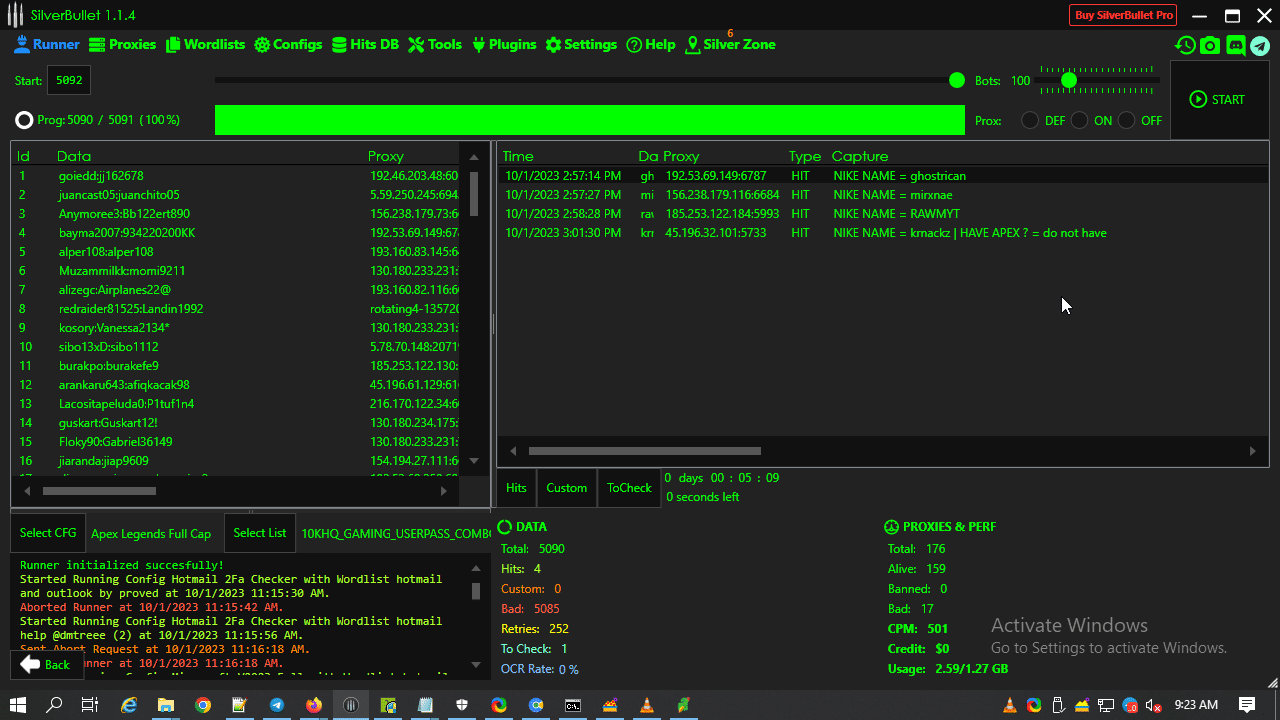This screenshot has height=720, width=1280.
Task: Open the Hits DB section
Action: pyautogui.click(x=365, y=45)
